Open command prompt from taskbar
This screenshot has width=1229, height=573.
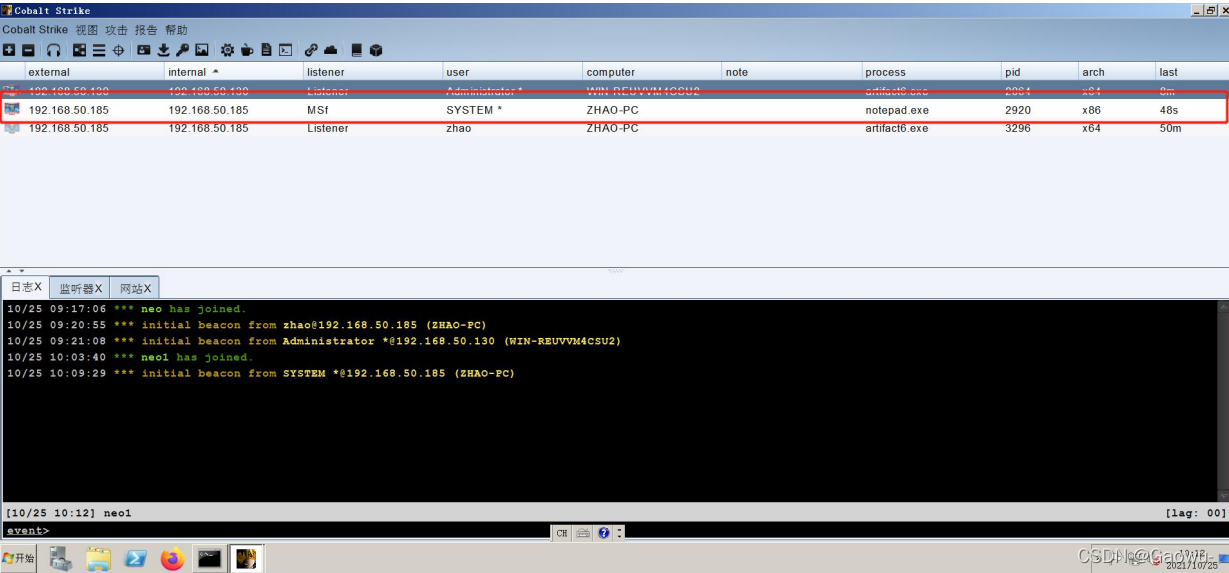pos(209,558)
